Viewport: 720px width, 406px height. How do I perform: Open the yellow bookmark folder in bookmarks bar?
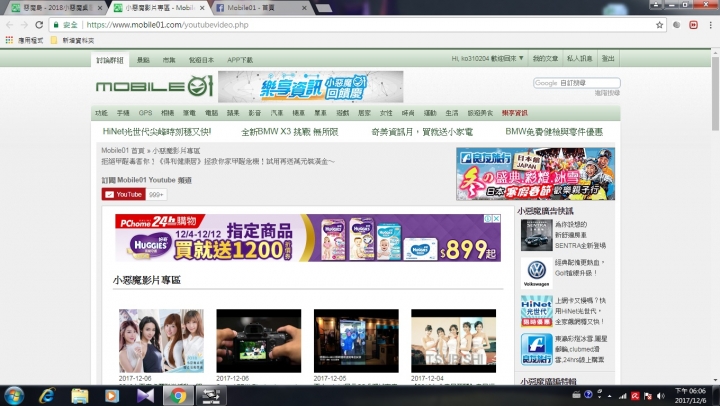54,40
